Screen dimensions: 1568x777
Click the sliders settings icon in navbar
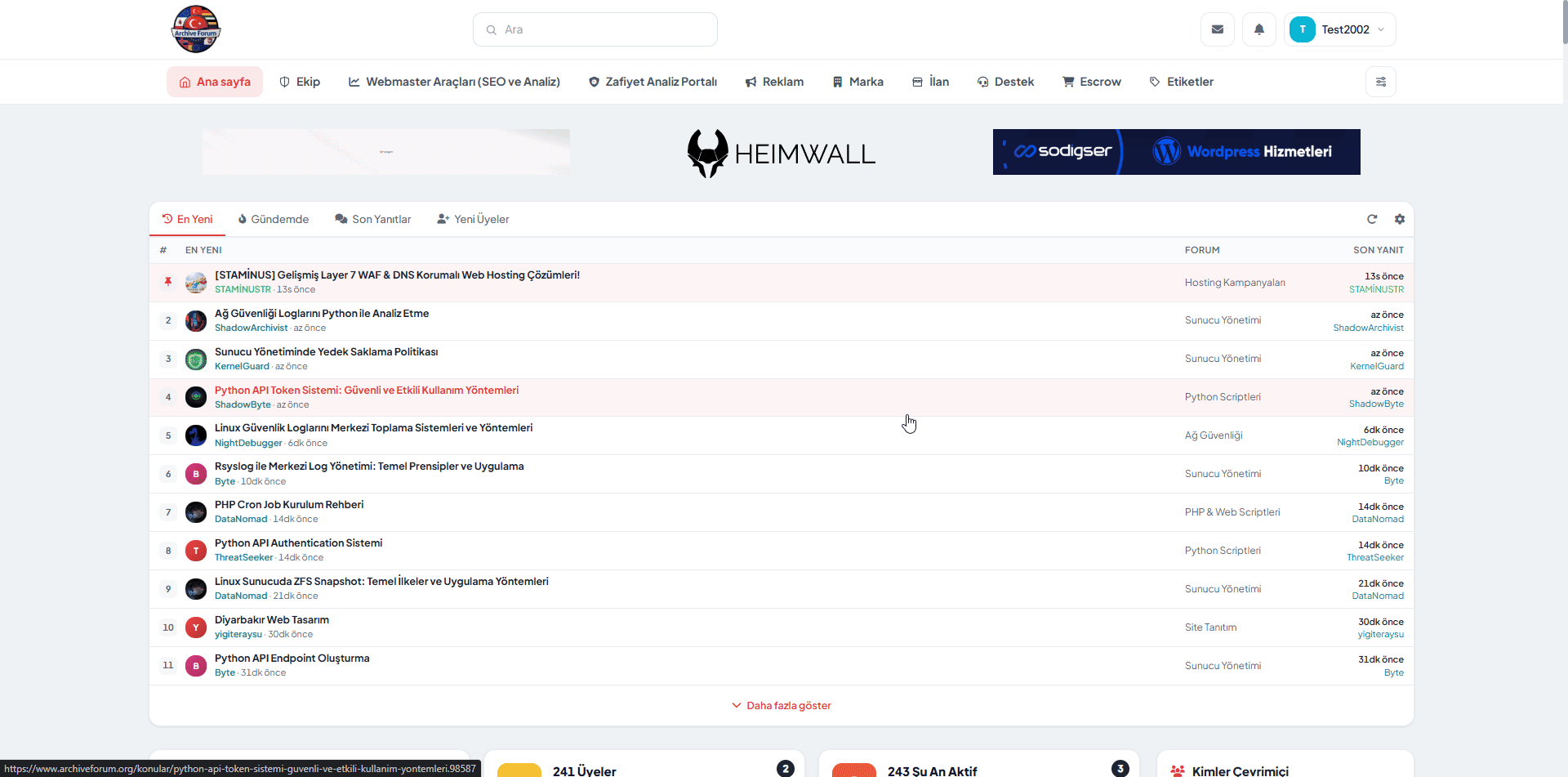[x=1380, y=82]
